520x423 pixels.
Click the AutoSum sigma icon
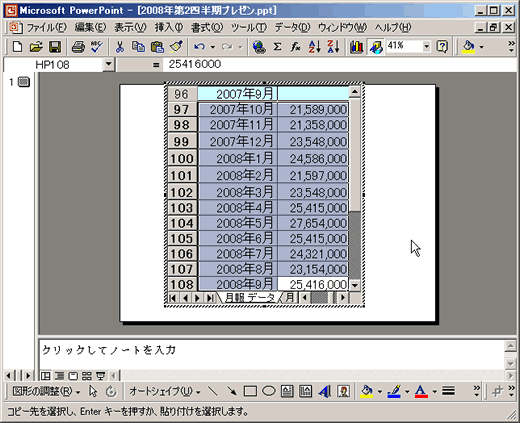pyautogui.click(x=277, y=47)
